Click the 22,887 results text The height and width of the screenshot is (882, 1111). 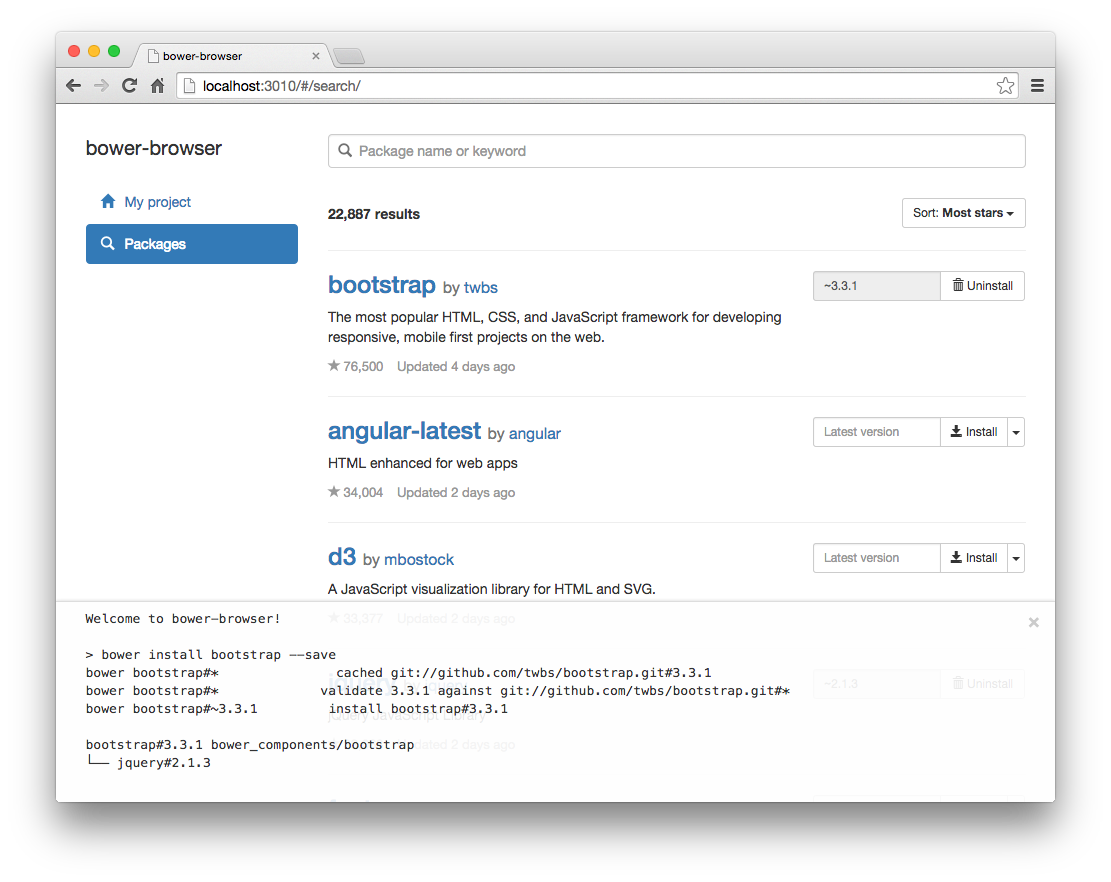tap(373, 214)
